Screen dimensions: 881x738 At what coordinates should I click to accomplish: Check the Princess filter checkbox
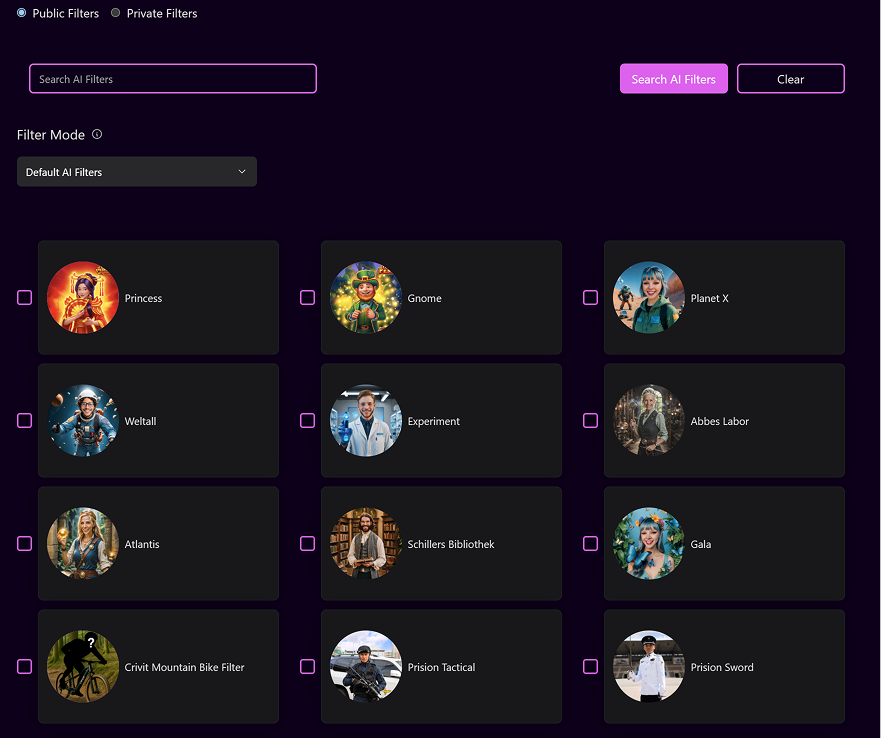[x=25, y=298]
